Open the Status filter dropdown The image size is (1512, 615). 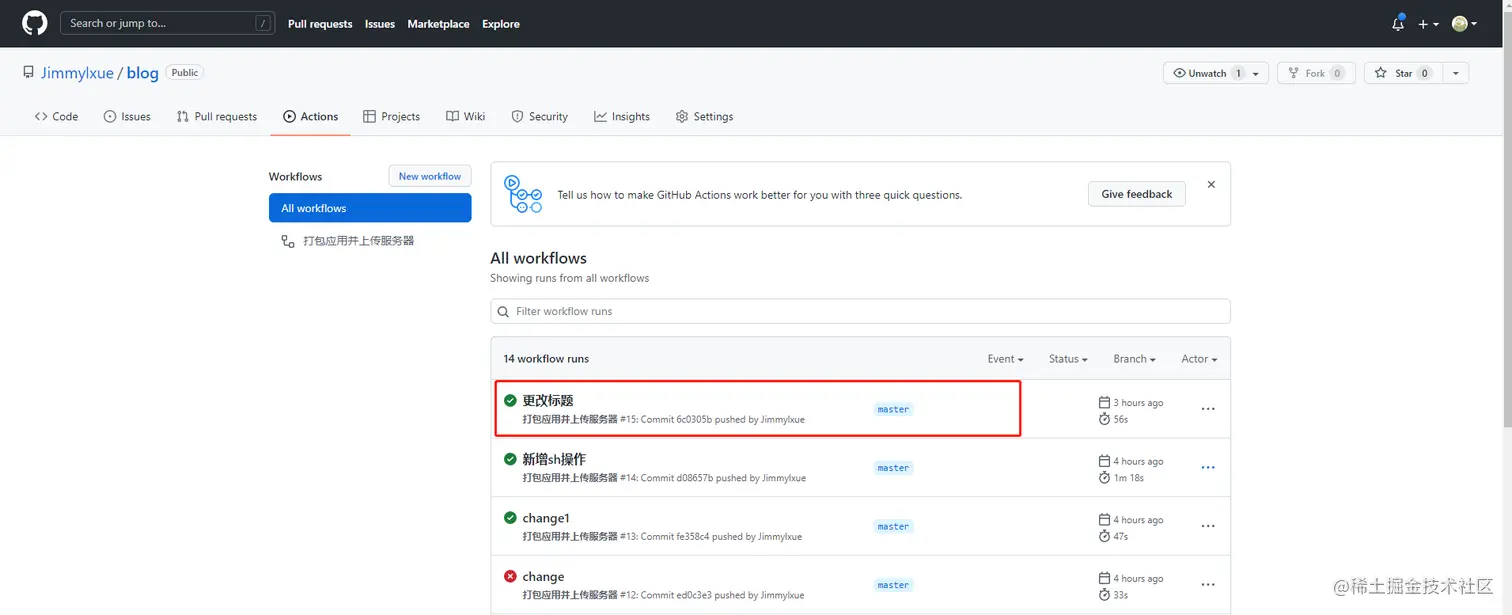[1069, 359]
